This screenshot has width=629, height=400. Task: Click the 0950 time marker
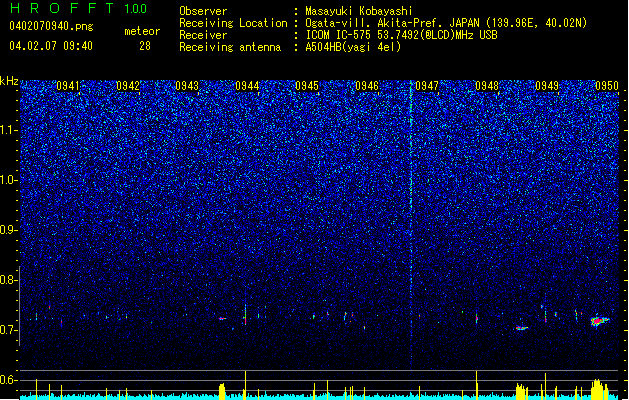pyautogui.click(x=607, y=86)
